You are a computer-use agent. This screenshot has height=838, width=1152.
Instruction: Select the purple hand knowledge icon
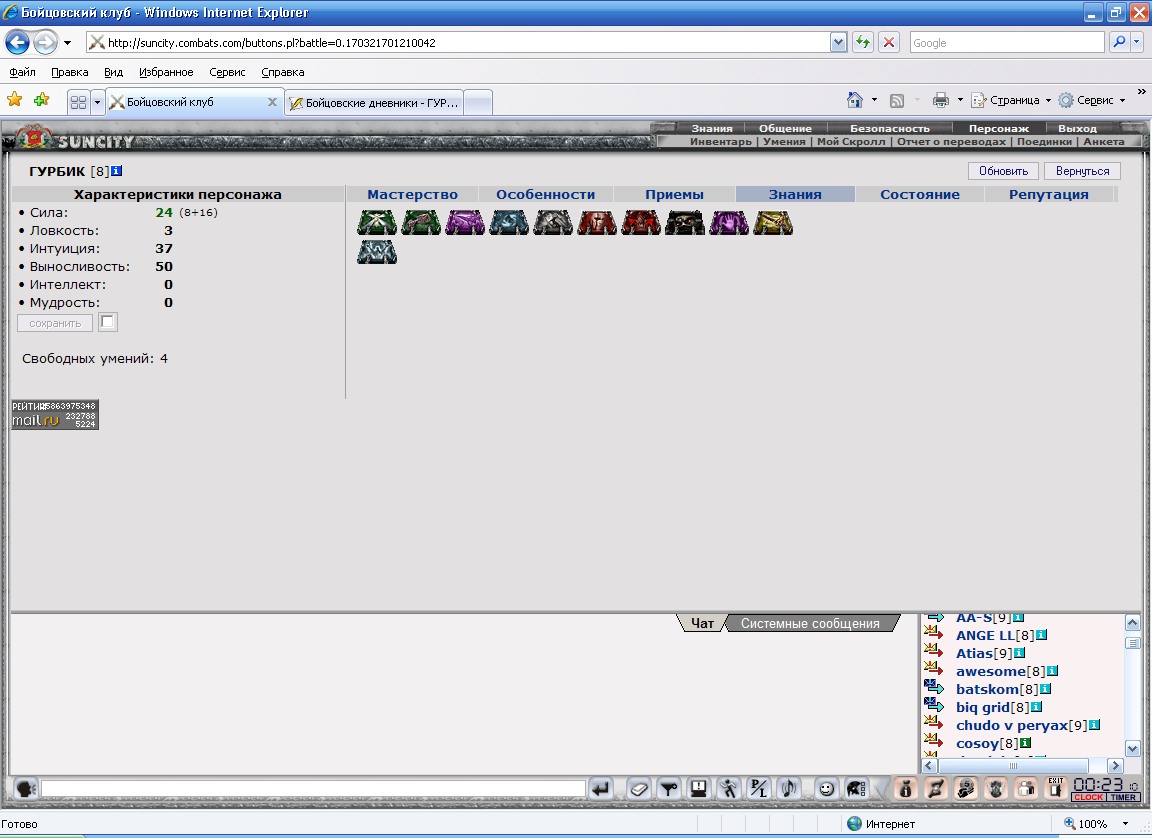click(x=729, y=223)
